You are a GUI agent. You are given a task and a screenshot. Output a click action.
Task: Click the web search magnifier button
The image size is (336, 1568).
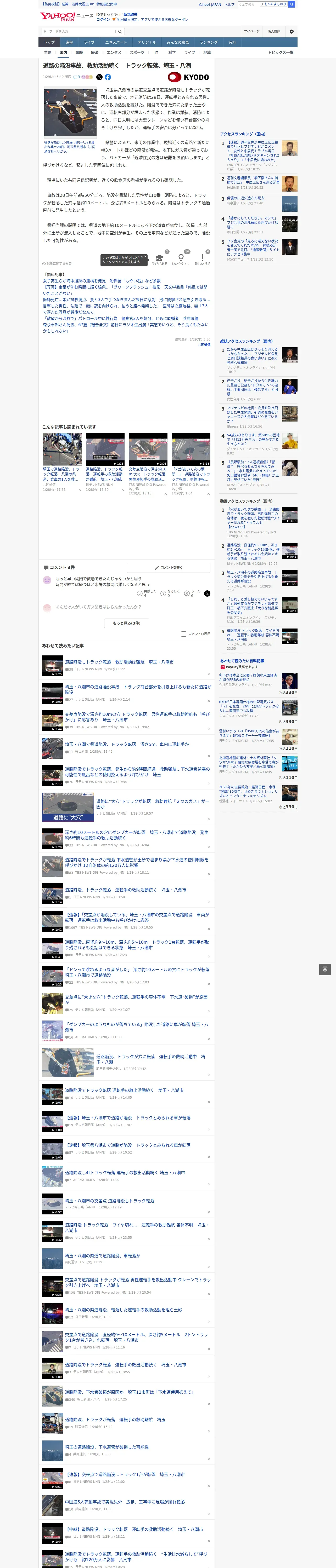pyautogui.click(x=292, y=4)
